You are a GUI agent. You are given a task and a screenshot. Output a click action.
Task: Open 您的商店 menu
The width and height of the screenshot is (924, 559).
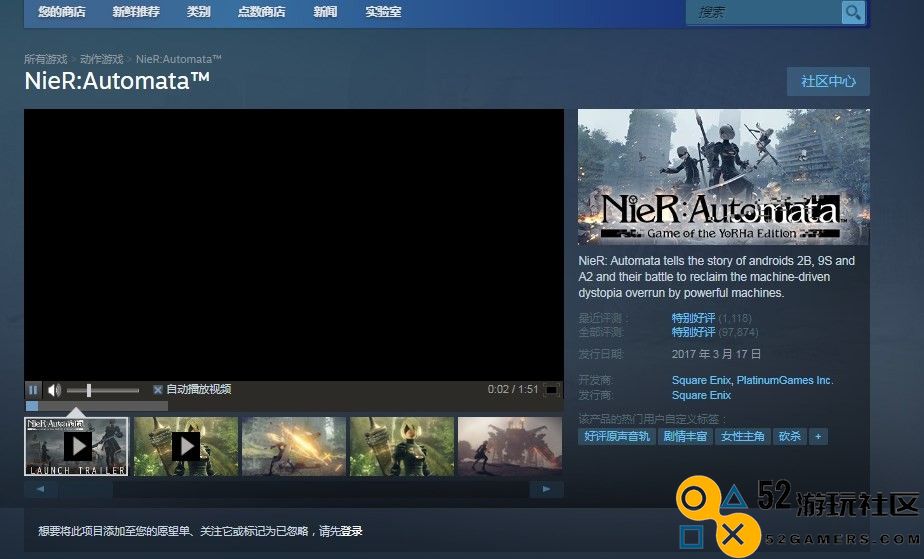[62, 11]
